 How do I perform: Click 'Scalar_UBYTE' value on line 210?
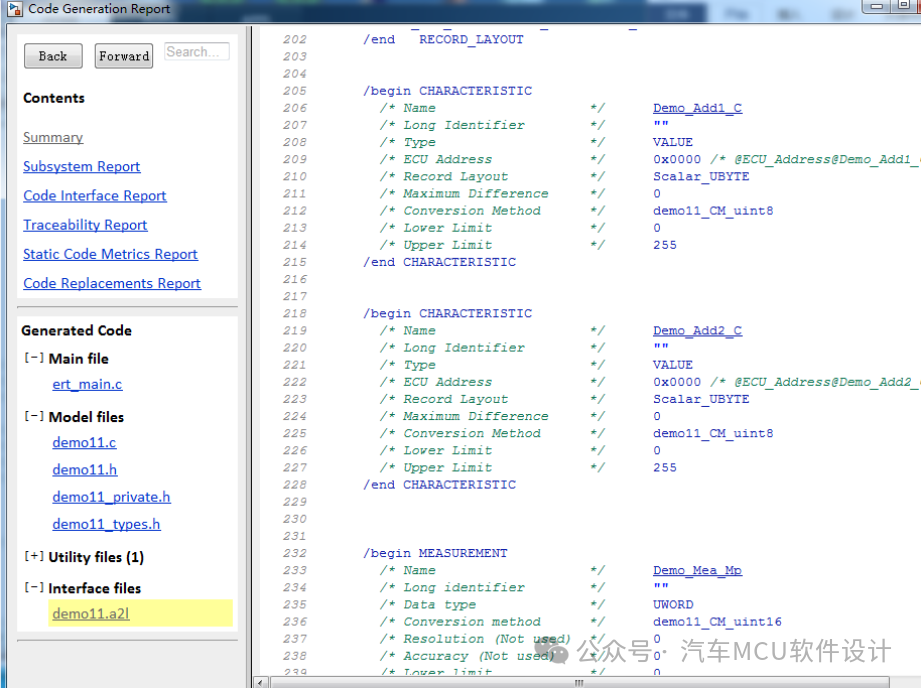coord(701,176)
